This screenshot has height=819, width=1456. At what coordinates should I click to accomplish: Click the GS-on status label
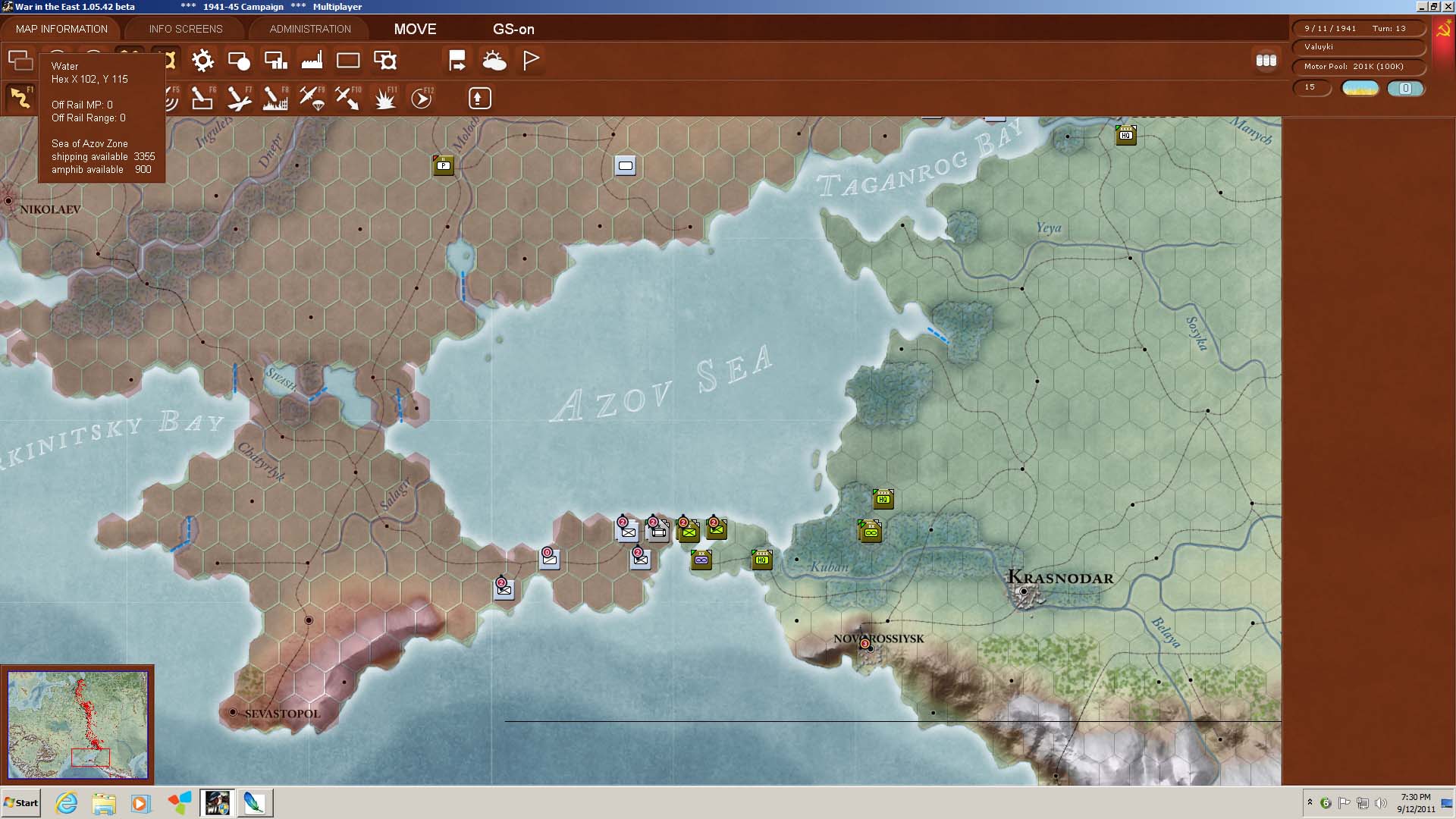(513, 29)
